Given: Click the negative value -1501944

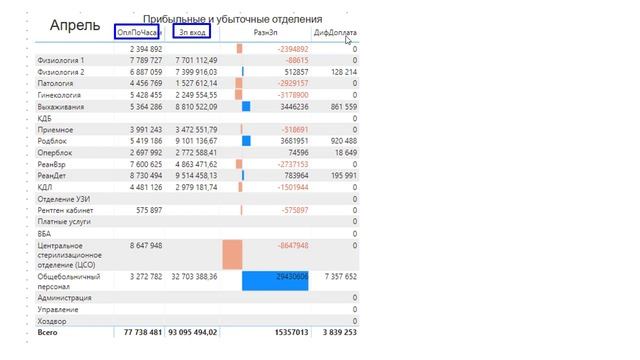Looking at the screenshot, I should point(293,187).
